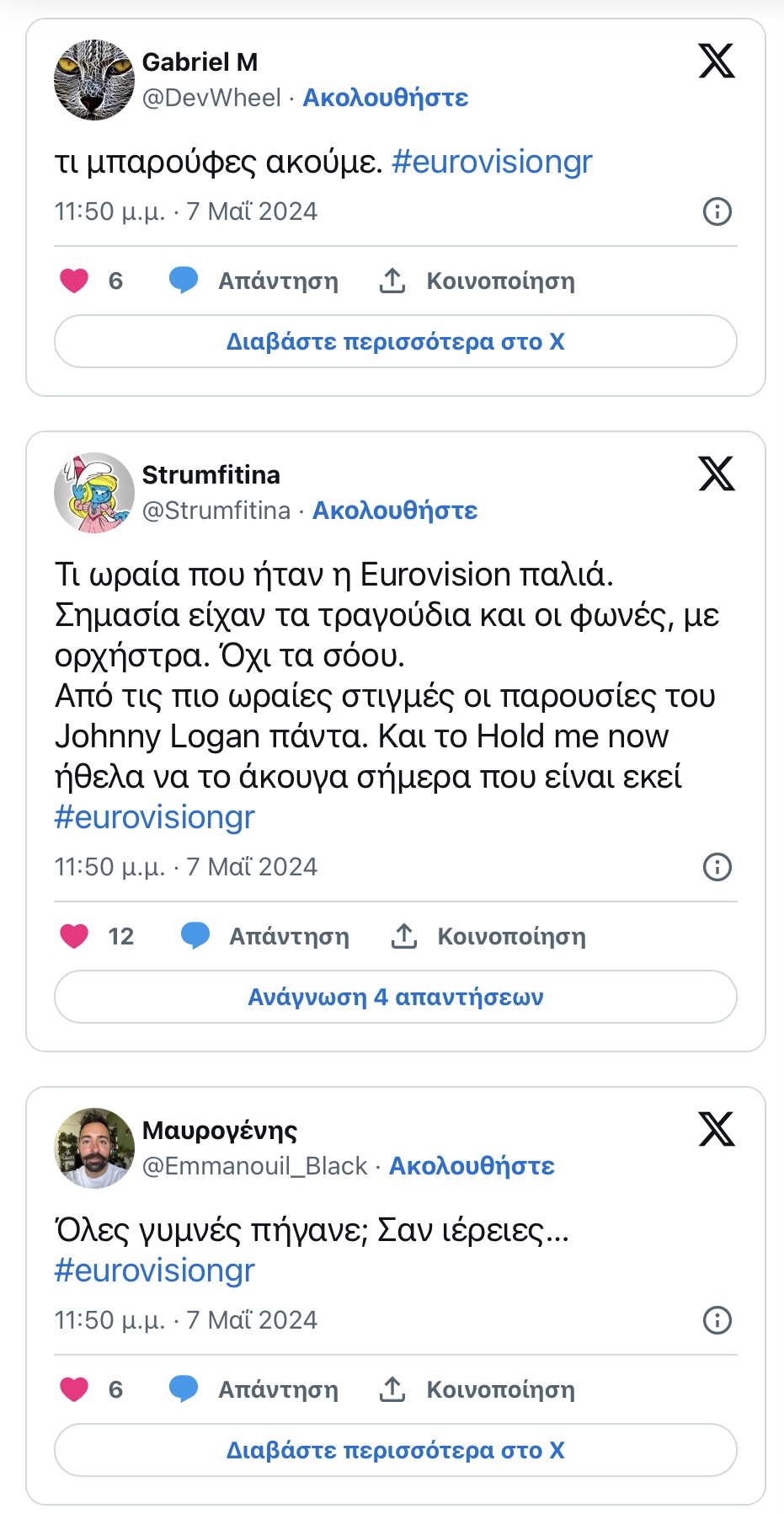Like Strumfitina's tweet with heart icon
784x1514 pixels.
coord(74,936)
